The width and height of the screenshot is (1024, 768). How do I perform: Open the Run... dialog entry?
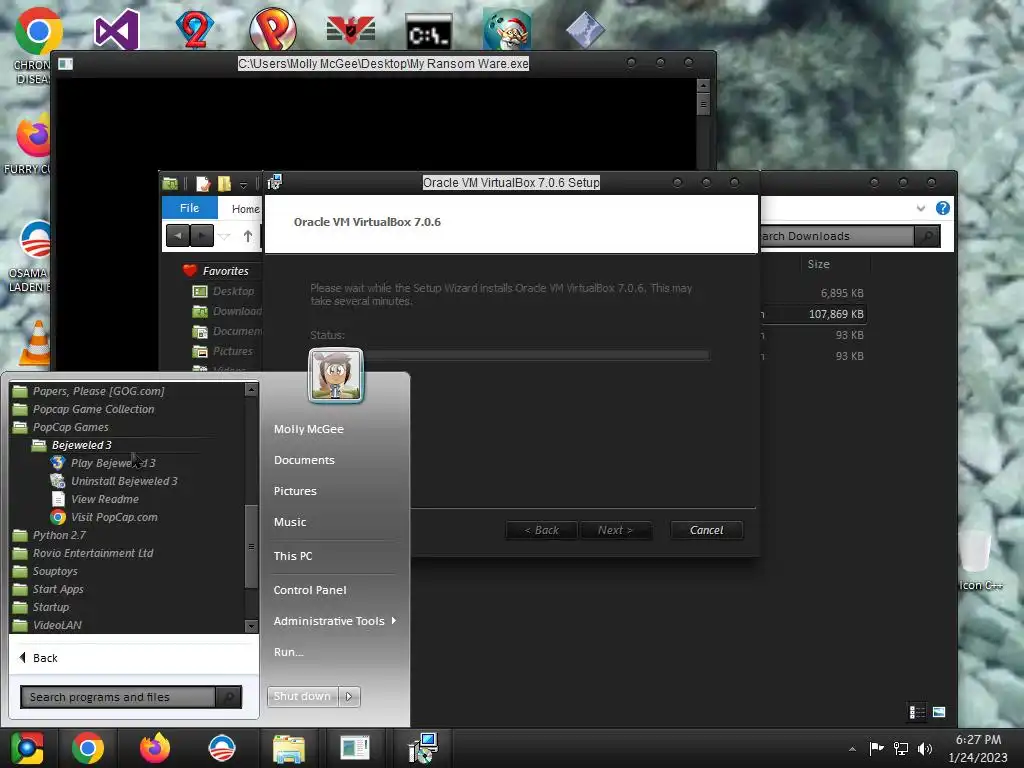289,652
